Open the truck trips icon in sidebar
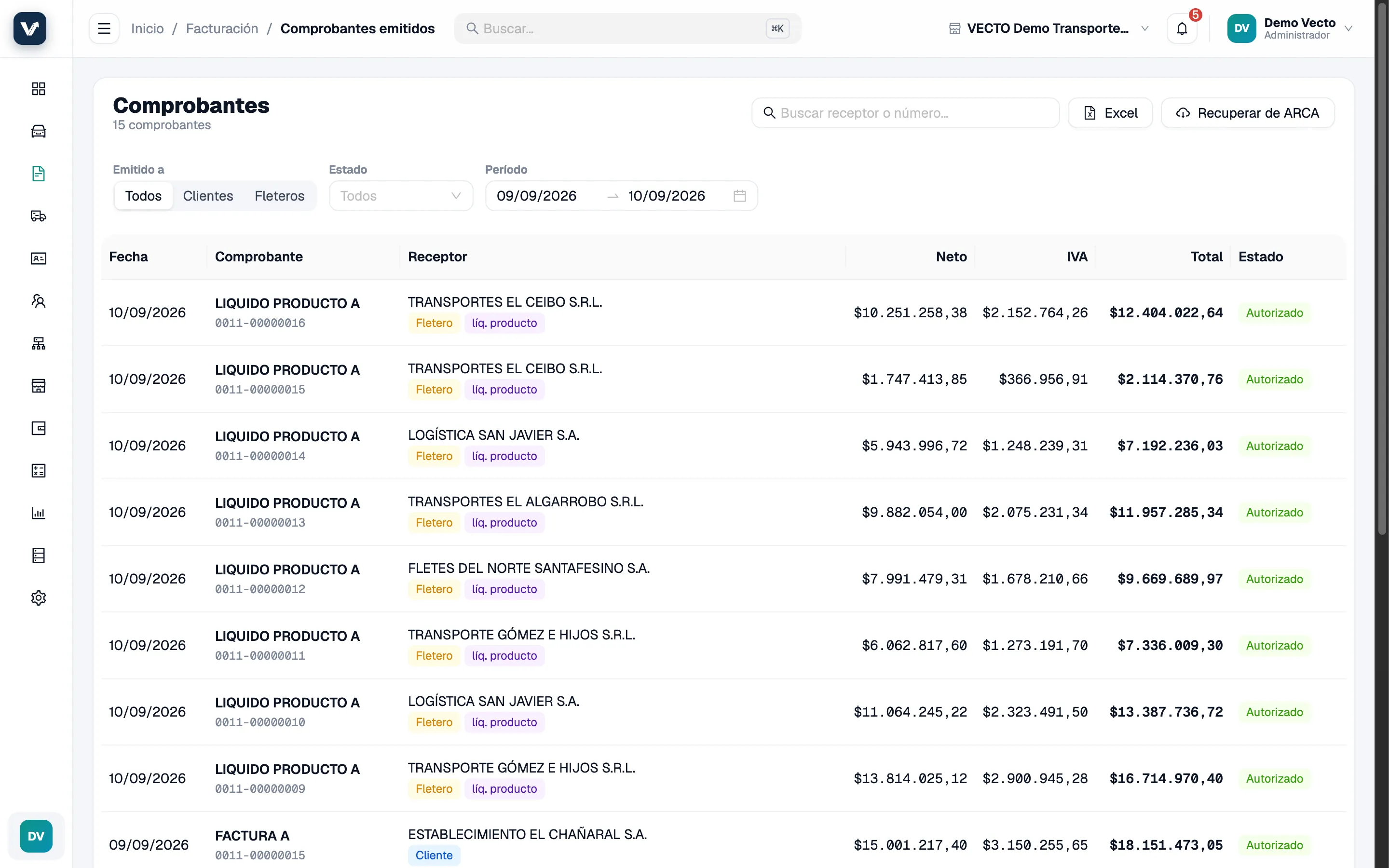Screen dimensions: 1389x868 coord(39,216)
